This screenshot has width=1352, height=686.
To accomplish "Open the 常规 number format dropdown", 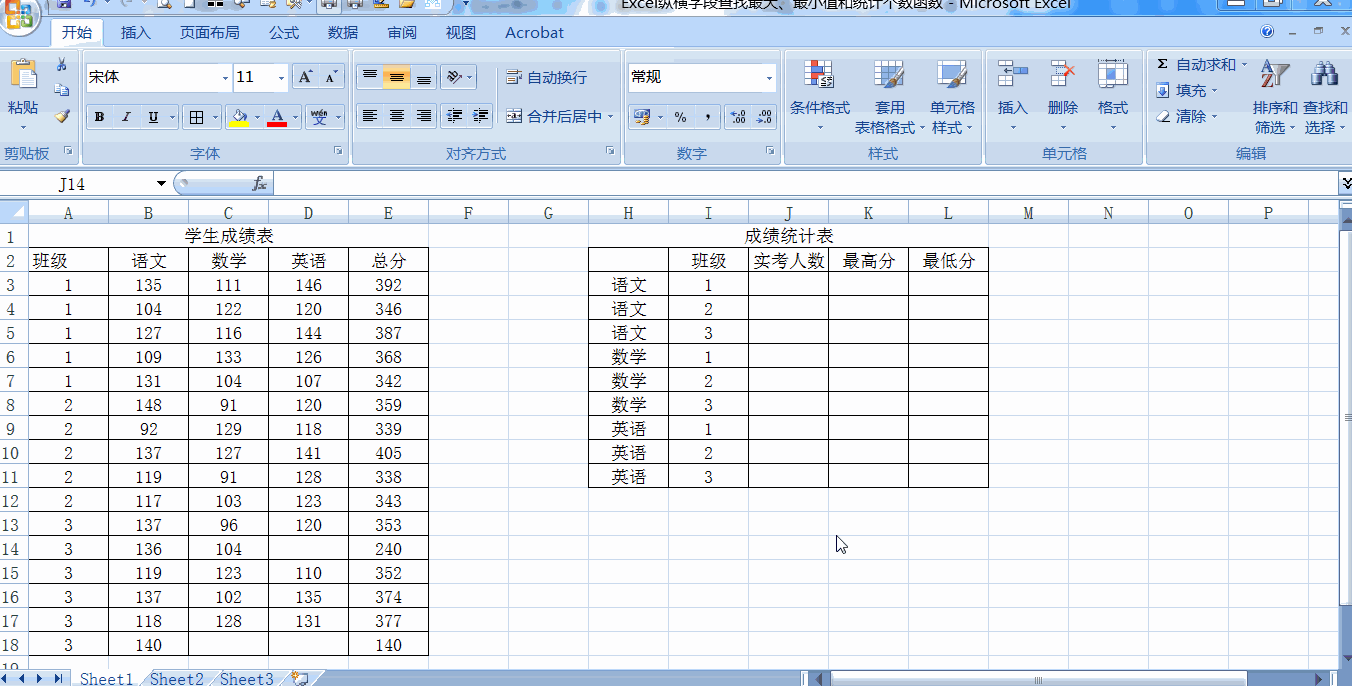I will point(767,77).
